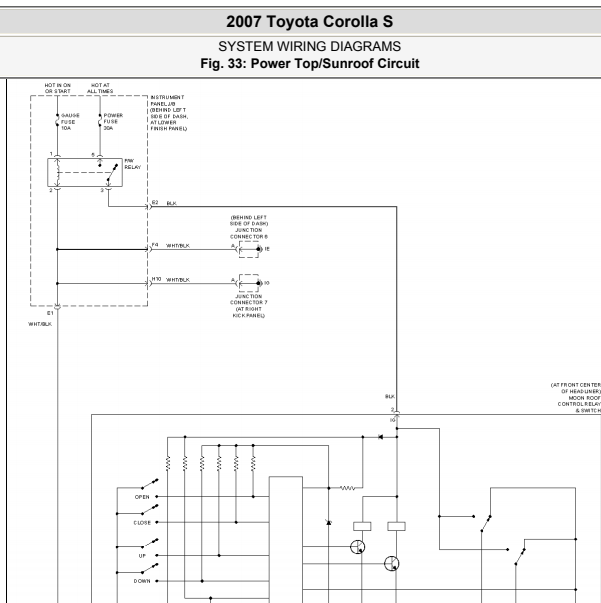Click the 'BLK' wire label beside B2
The image size is (601, 603).
point(171,203)
